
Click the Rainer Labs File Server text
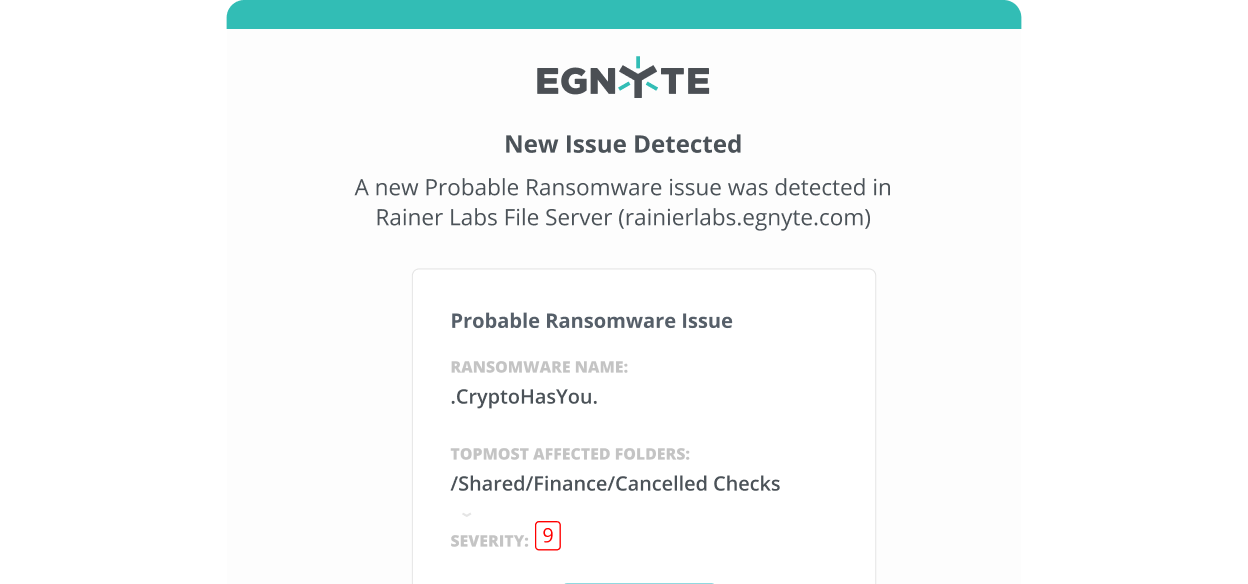pos(493,218)
